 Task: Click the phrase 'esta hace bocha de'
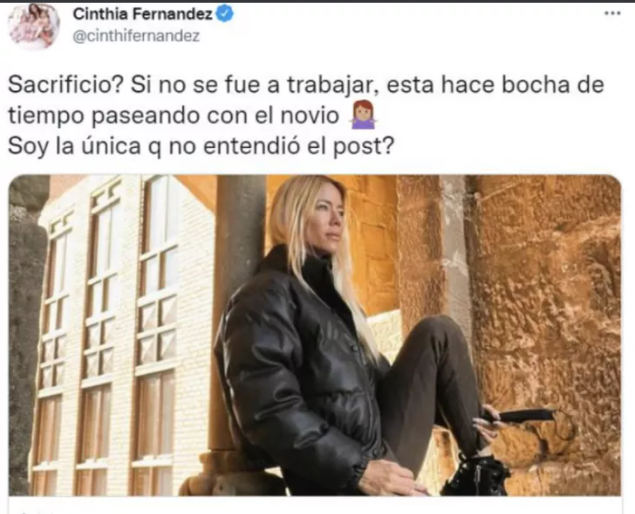pyautogui.click(x=495, y=85)
